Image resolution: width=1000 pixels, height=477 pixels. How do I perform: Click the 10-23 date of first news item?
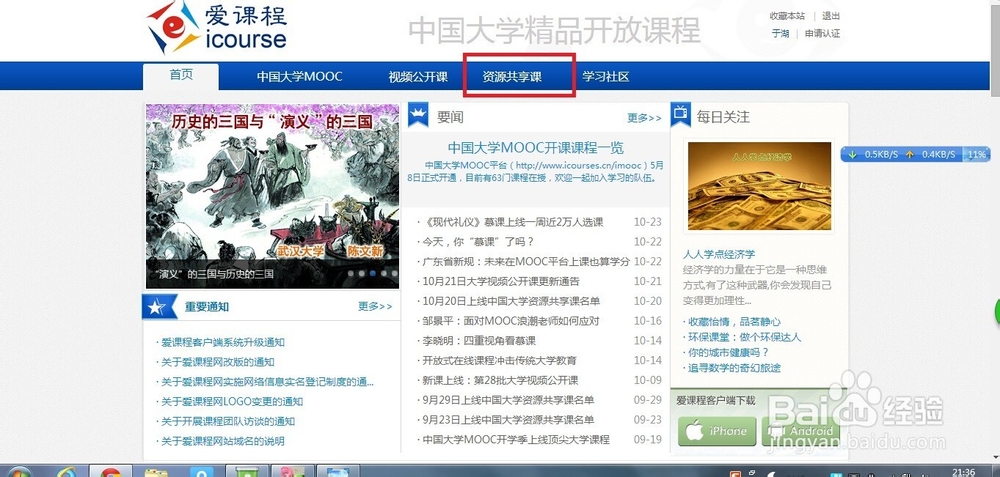tap(648, 222)
